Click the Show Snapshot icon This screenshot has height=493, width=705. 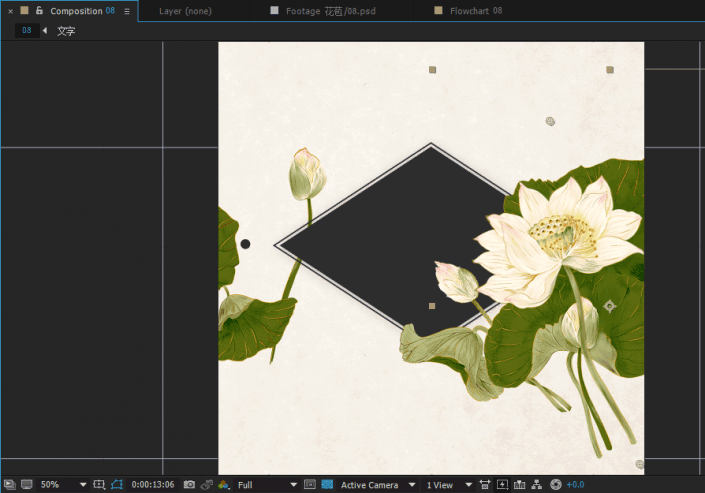point(206,484)
